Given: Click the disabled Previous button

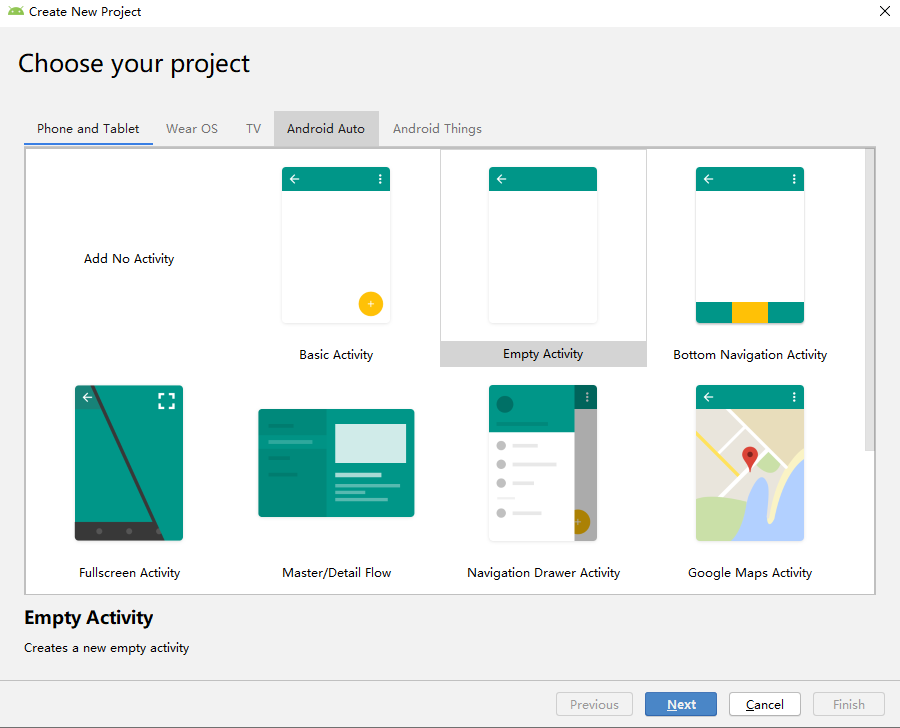Looking at the screenshot, I should tap(594, 704).
